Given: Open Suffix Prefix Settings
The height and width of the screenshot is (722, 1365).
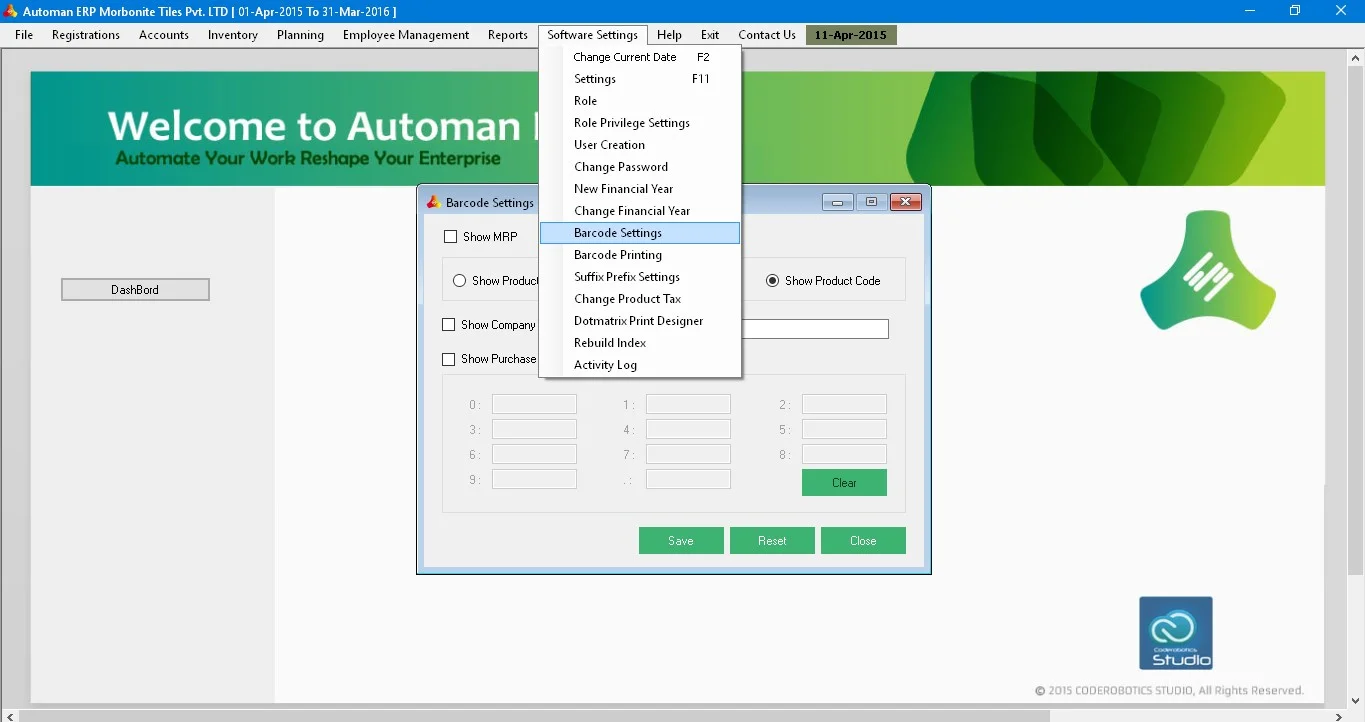Looking at the screenshot, I should tap(640, 277).
